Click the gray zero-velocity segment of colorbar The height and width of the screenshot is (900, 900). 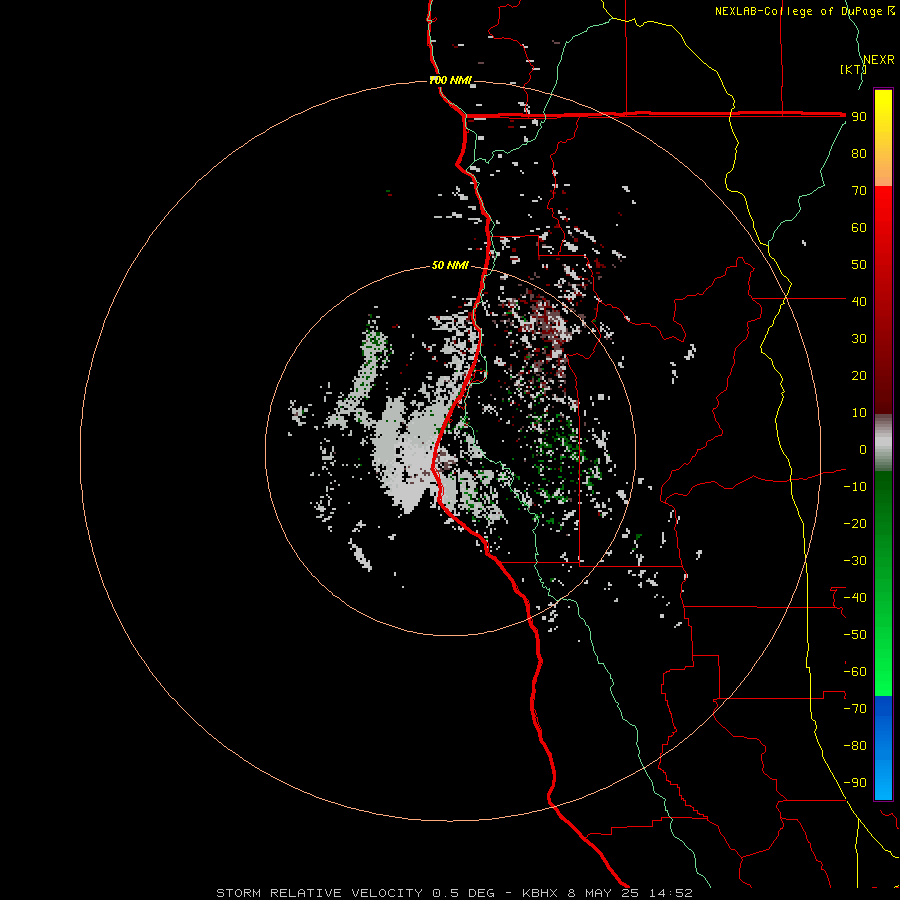point(883,443)
